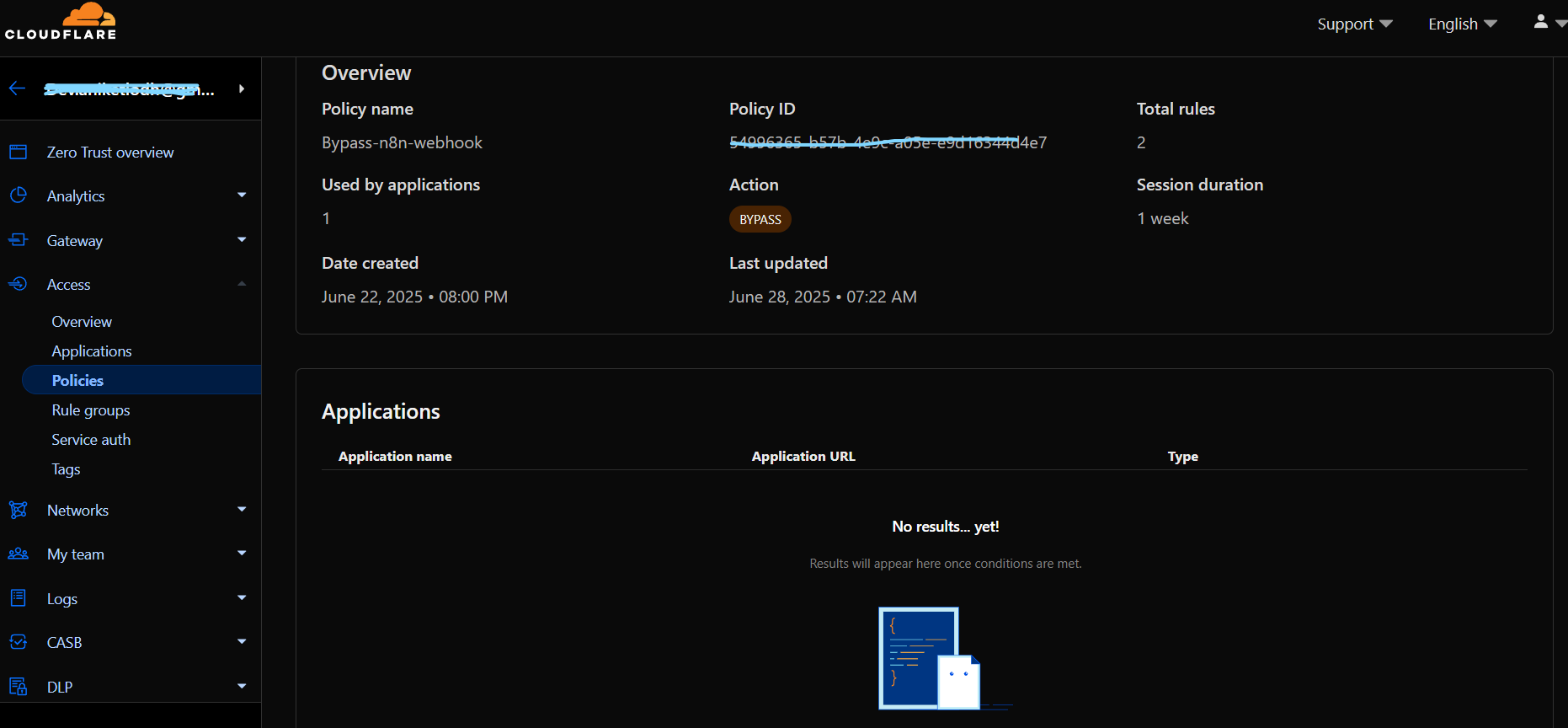The height and width of the screenshot is (728, 1568).
Task: Go to Access Applications page
Action: point(92,351)
